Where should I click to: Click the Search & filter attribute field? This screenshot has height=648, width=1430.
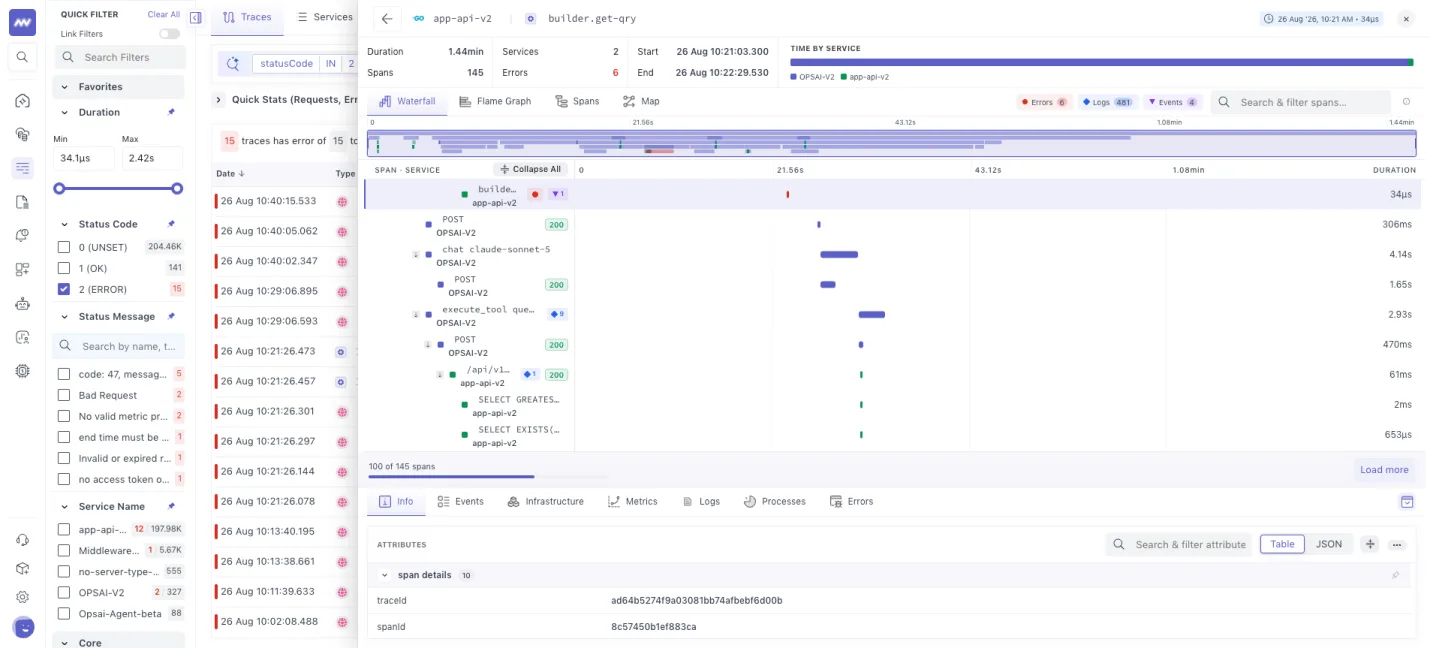coord(1179,544)
